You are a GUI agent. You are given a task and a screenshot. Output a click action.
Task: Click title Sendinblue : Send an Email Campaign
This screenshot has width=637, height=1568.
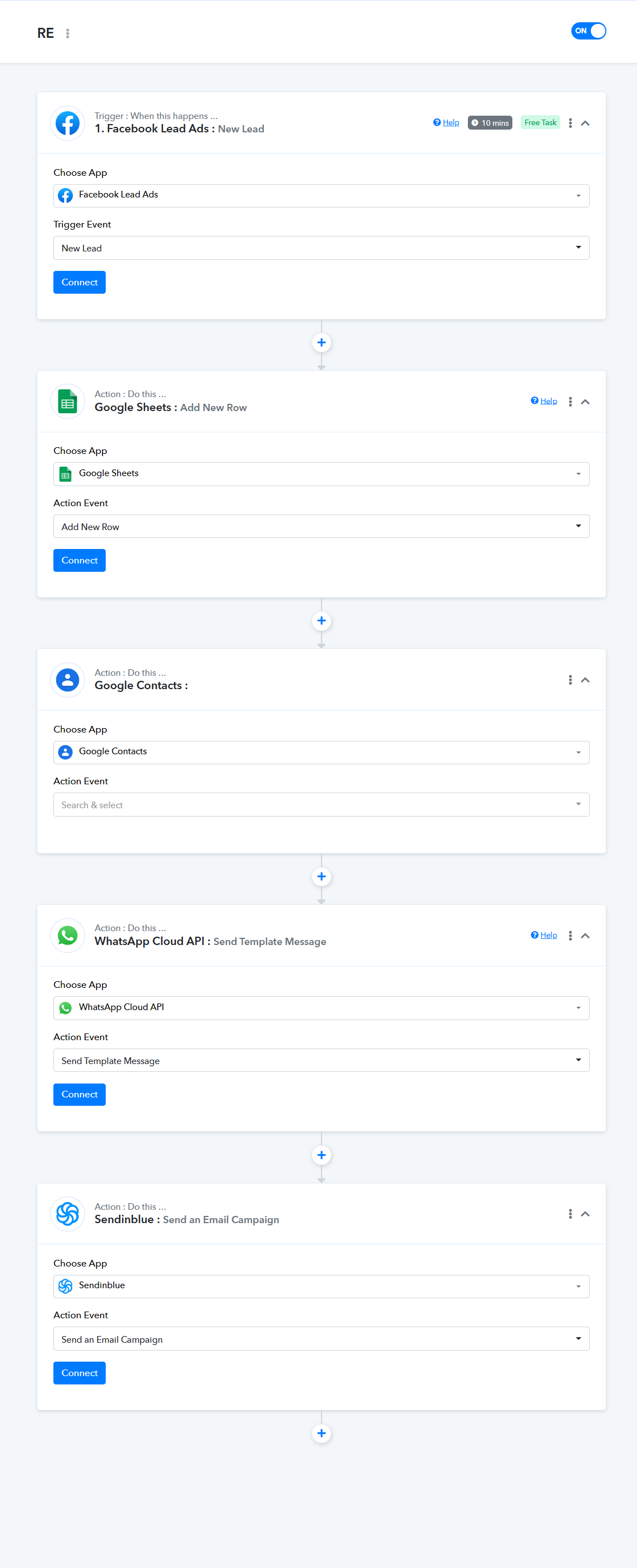pyautogui.click(x=186, y=1220)
